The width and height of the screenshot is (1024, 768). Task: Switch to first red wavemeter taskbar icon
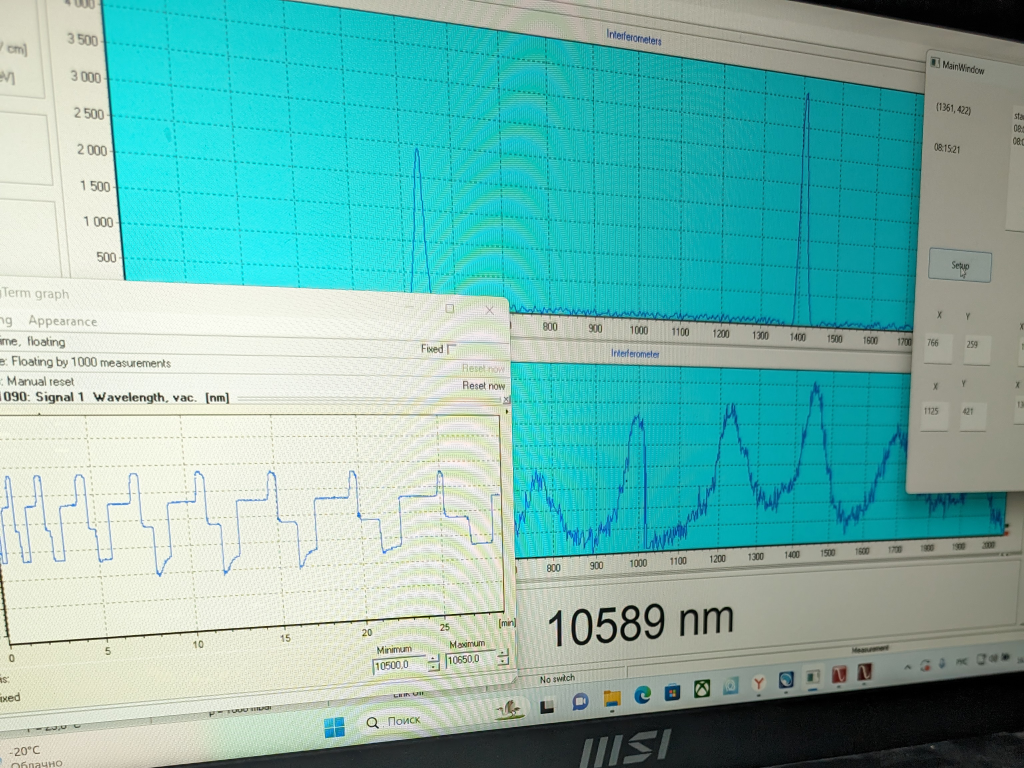tap(839, 674)
